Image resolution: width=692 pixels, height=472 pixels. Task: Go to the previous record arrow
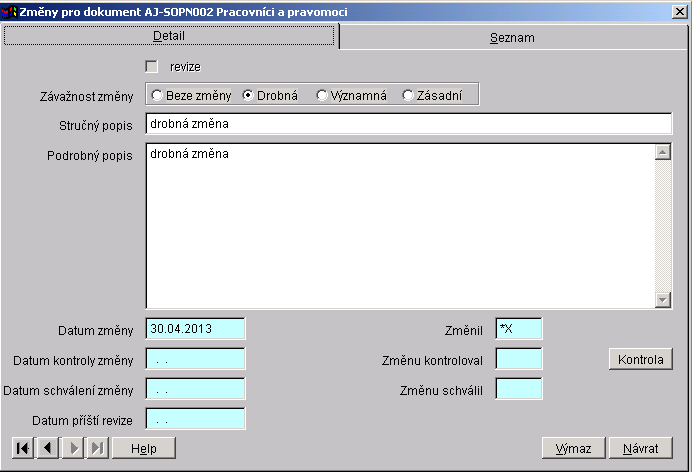point(47,448)
